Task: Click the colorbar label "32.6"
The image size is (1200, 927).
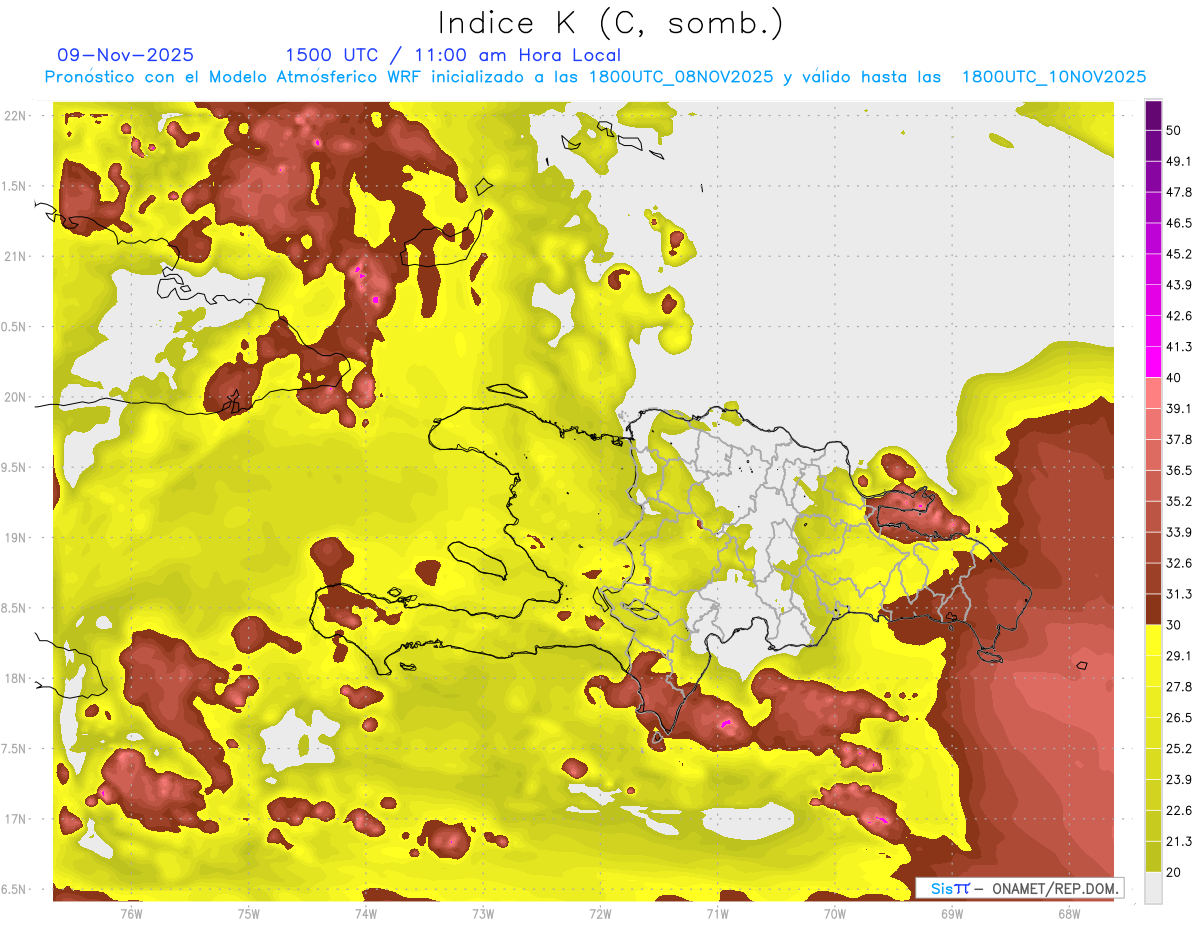Action: click(x=1179, y=563)
